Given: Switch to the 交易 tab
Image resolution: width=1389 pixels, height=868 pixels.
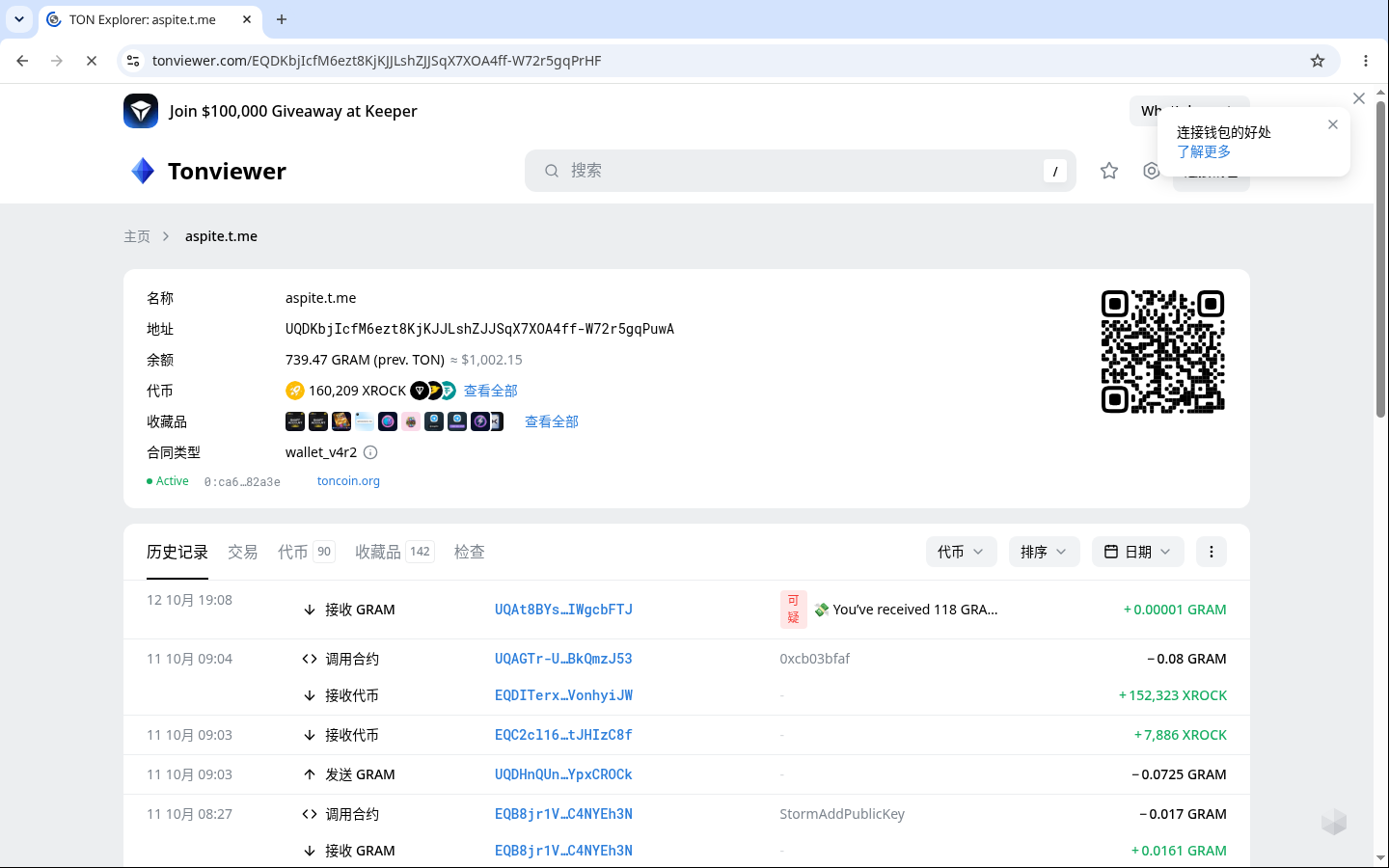Looking at the screenshot, I should [242, 552].
